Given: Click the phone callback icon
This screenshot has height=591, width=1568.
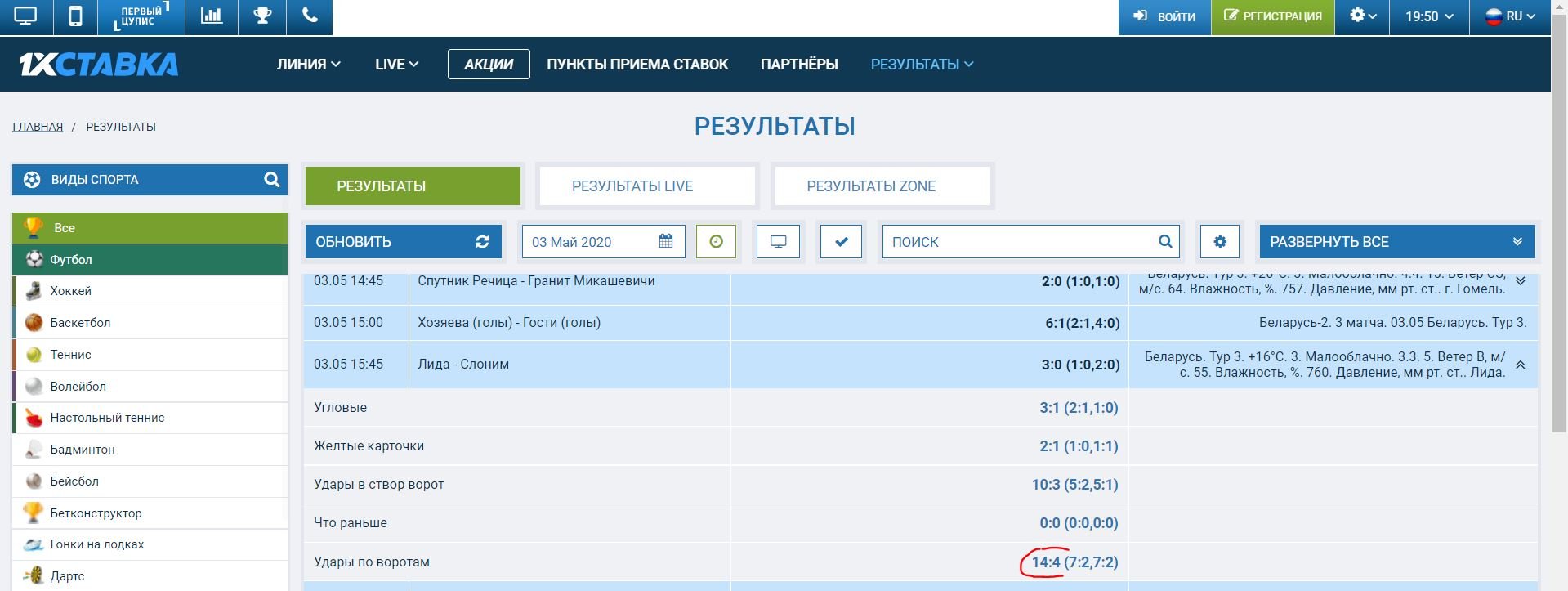Looking at the screenshot, I should 310,16.
